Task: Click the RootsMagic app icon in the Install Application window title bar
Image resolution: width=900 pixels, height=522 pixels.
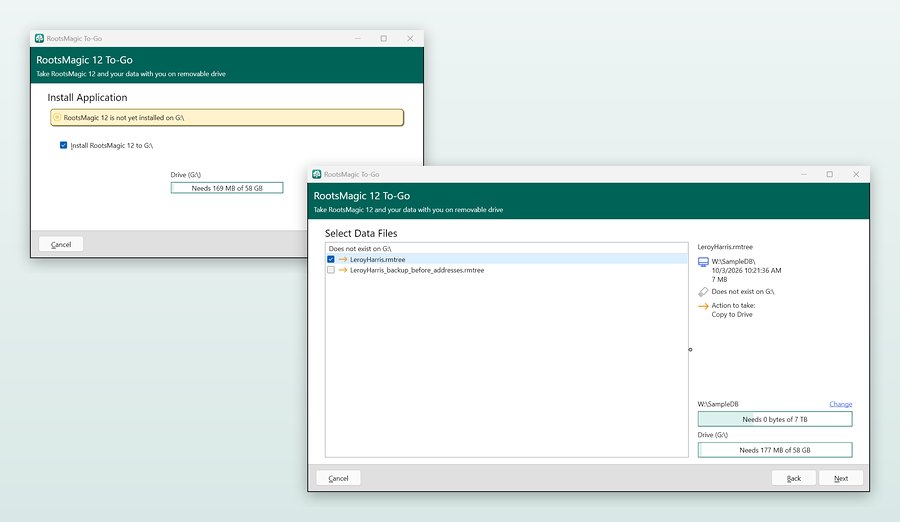Action: tap(39, 38)
